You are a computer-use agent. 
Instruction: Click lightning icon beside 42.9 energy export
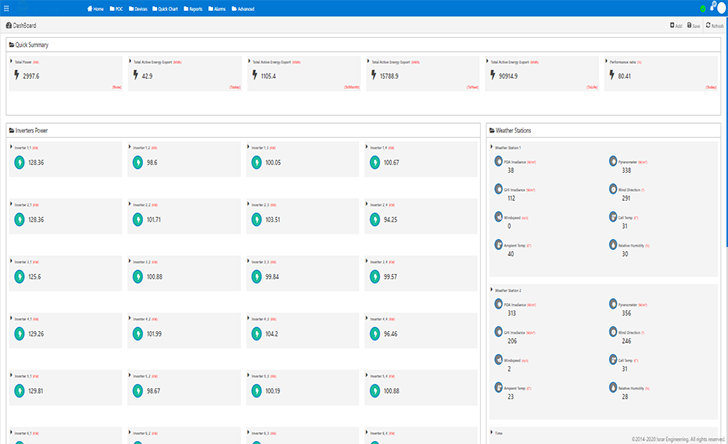click(136, 75)
